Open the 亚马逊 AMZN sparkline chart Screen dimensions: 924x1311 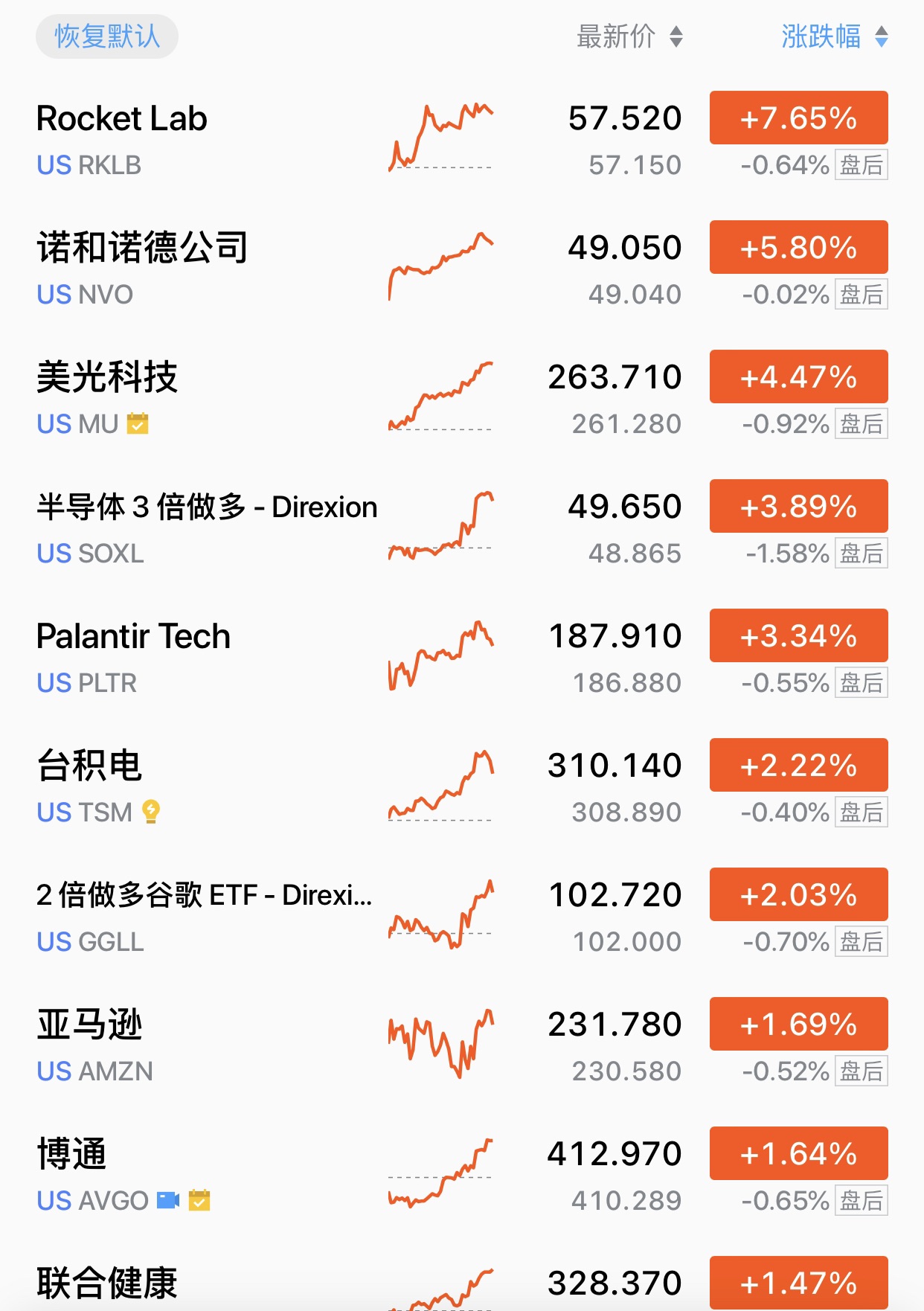pyautogui.click(x=440, y=1044)
